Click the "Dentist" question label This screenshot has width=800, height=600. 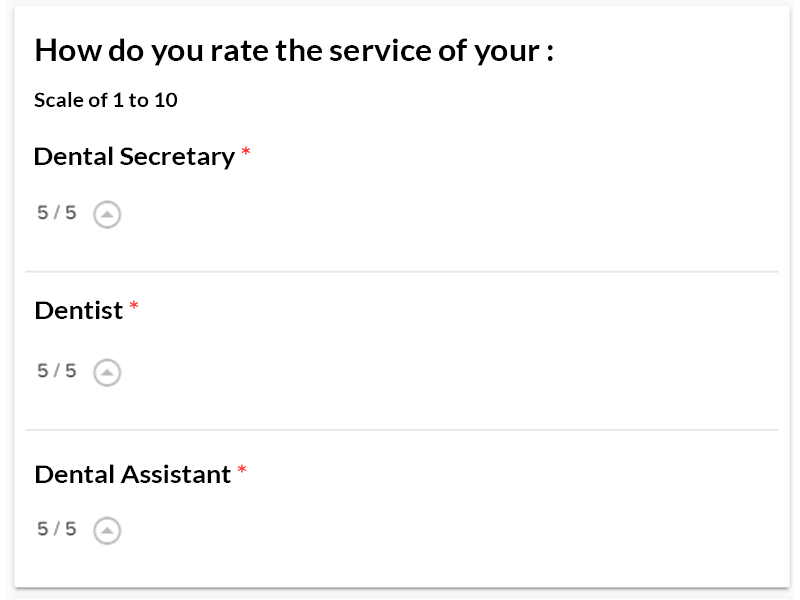78,311
